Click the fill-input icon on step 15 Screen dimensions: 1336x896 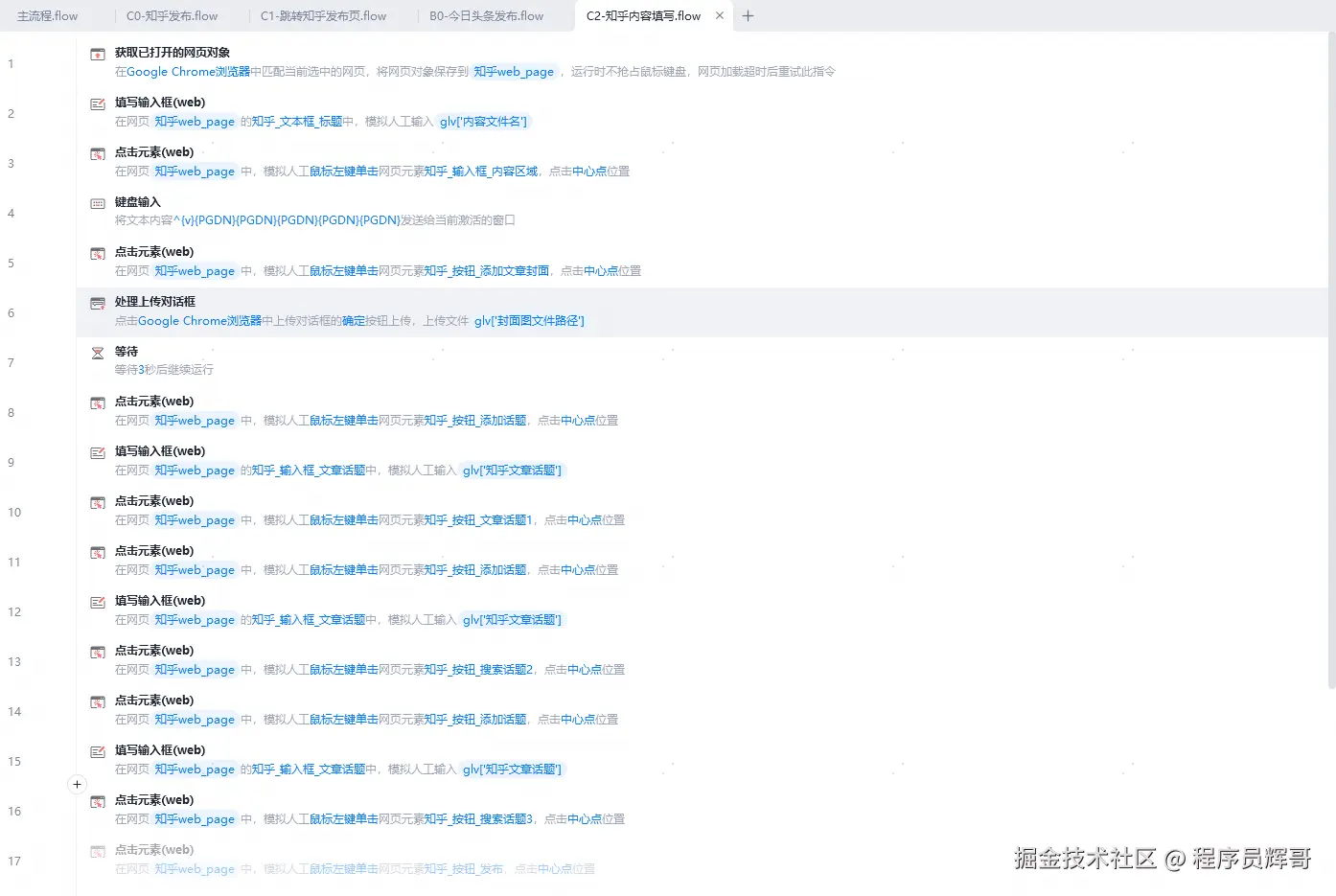pos(97,749)
